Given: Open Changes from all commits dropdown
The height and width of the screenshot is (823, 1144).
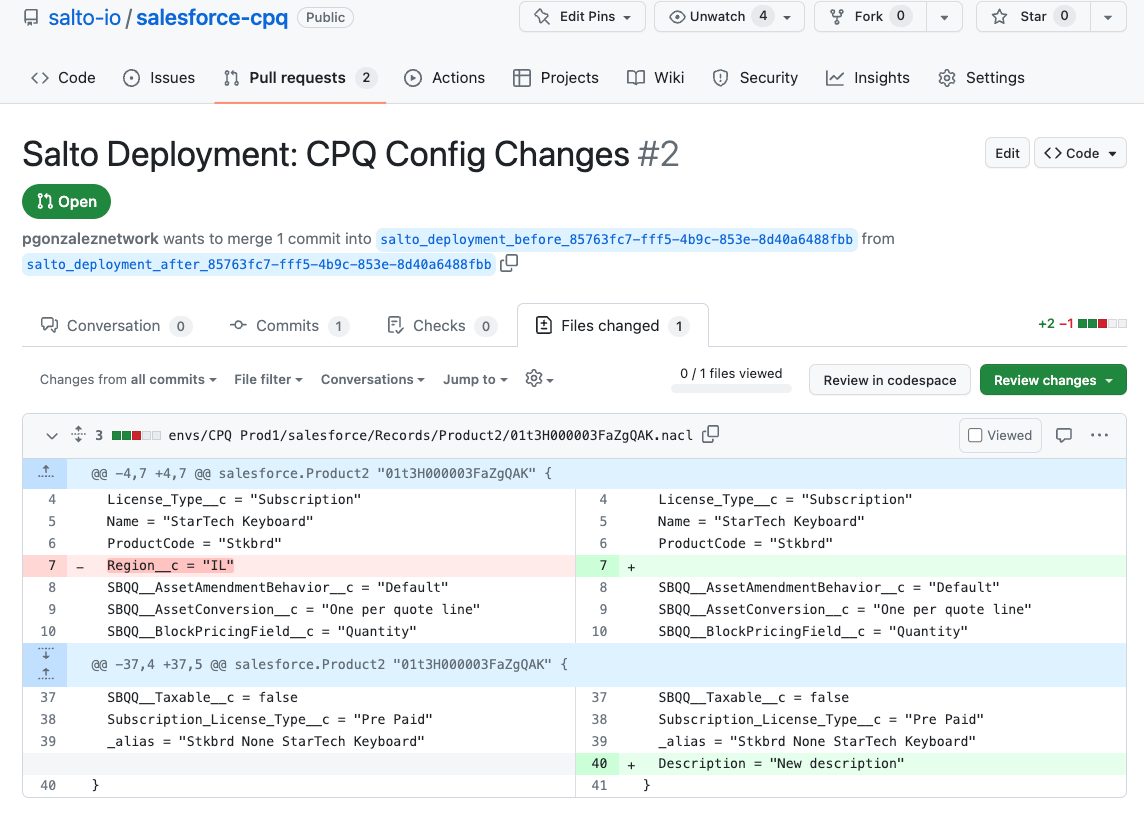Looking at the screenshot, I should pyautogui.click(x=128, y=379).
